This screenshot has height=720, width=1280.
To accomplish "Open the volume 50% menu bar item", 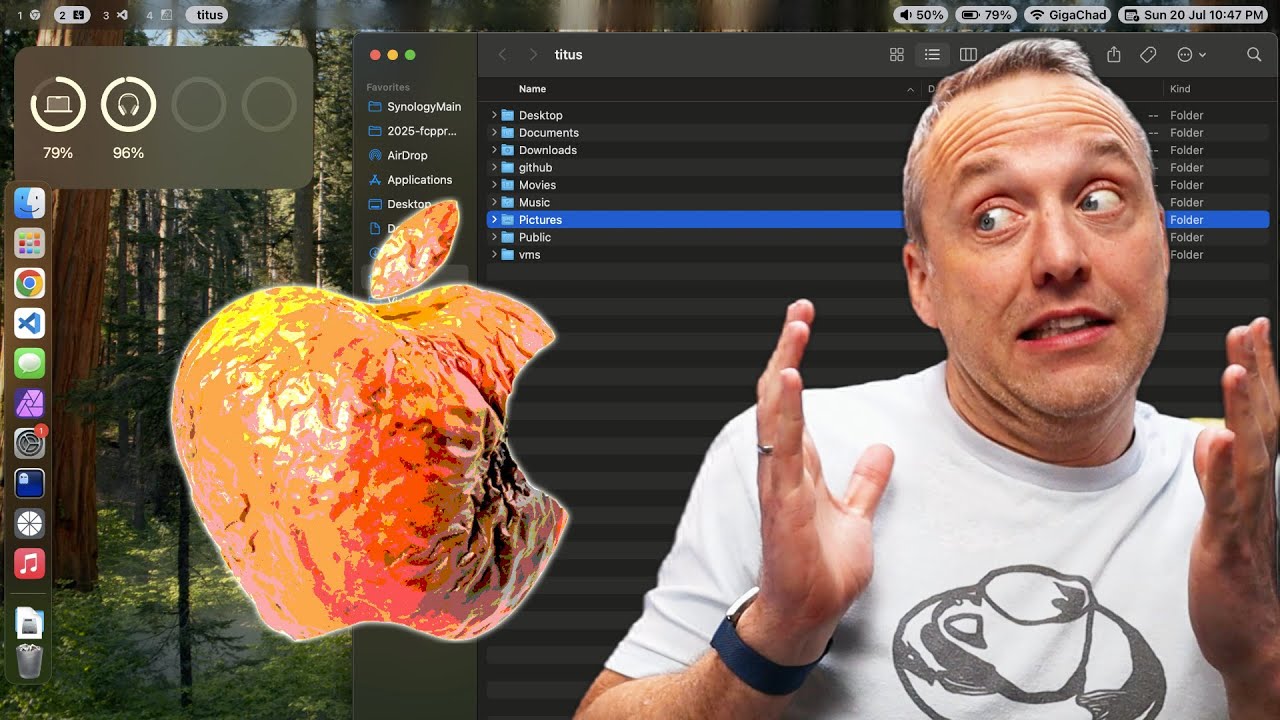I will 920,15.
